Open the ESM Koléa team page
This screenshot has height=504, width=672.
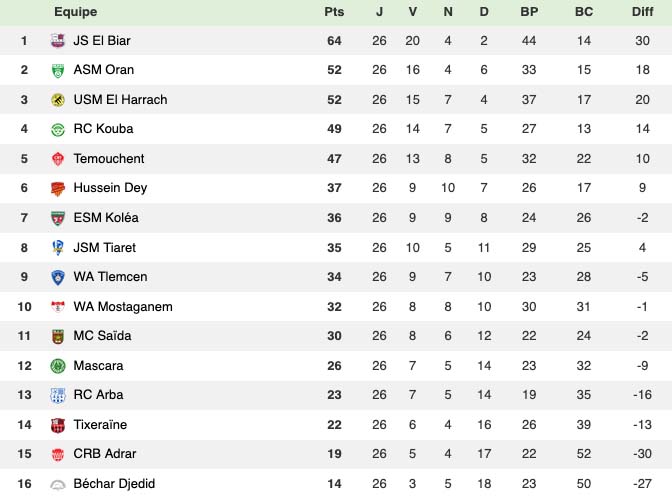[x=106, y=218]
